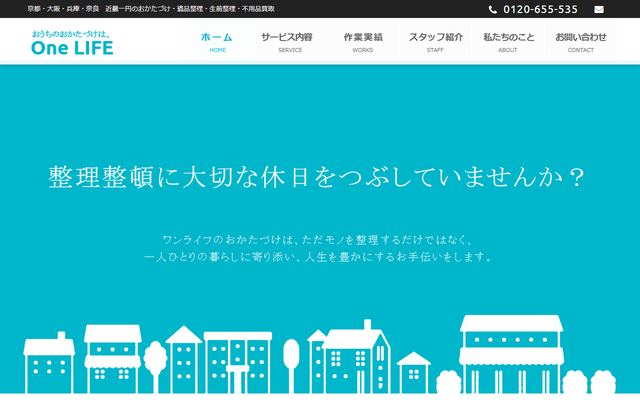The width and height of the screenshot is (640, 400).
Task: Open お問い合わせ CONTACT menu item
Action: [x=581, y=42]
